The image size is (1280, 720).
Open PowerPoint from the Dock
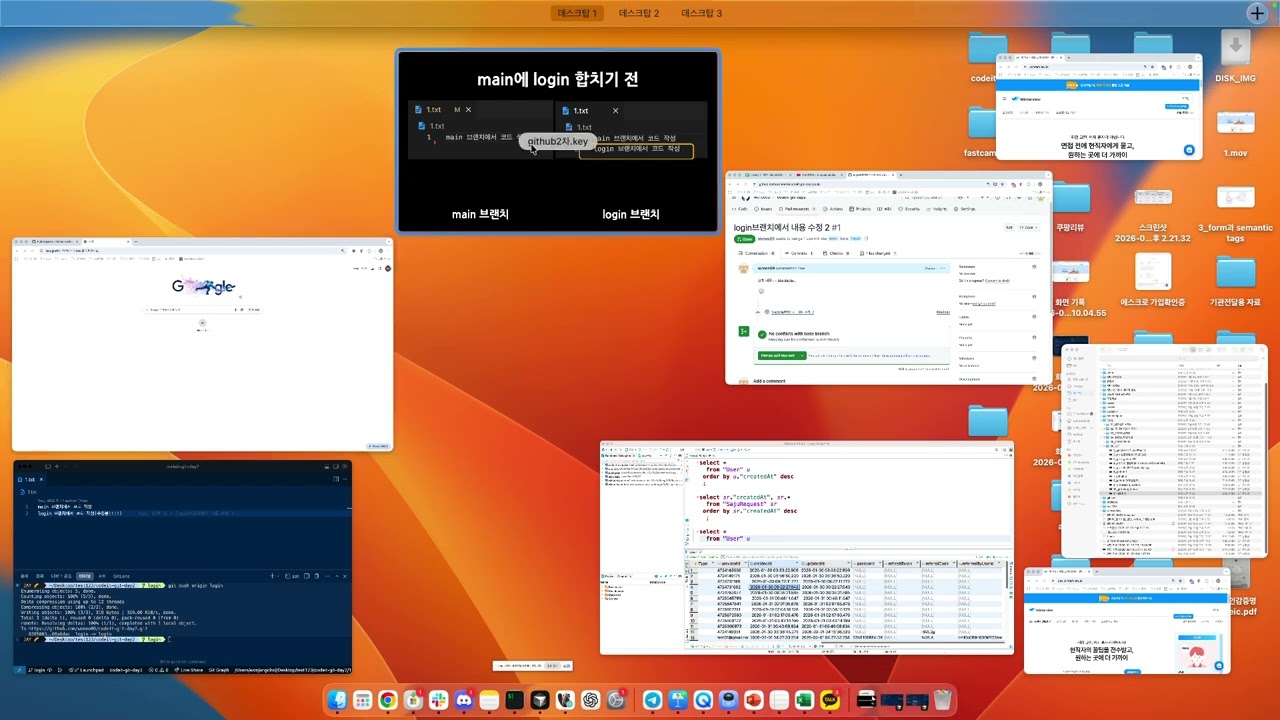(754, 701)
